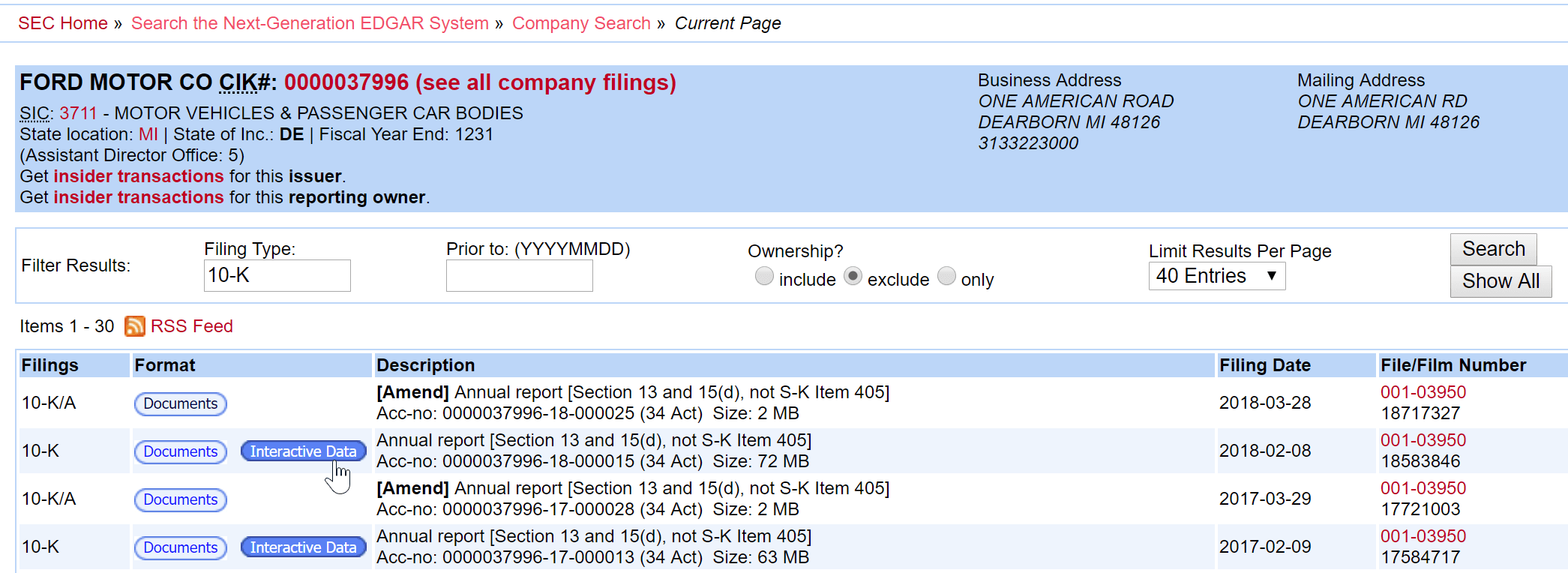Image resolution: width=1568 pixels, height=573 pixels.
Task: Open the MI state location link
Action: (x=148, y=134)
